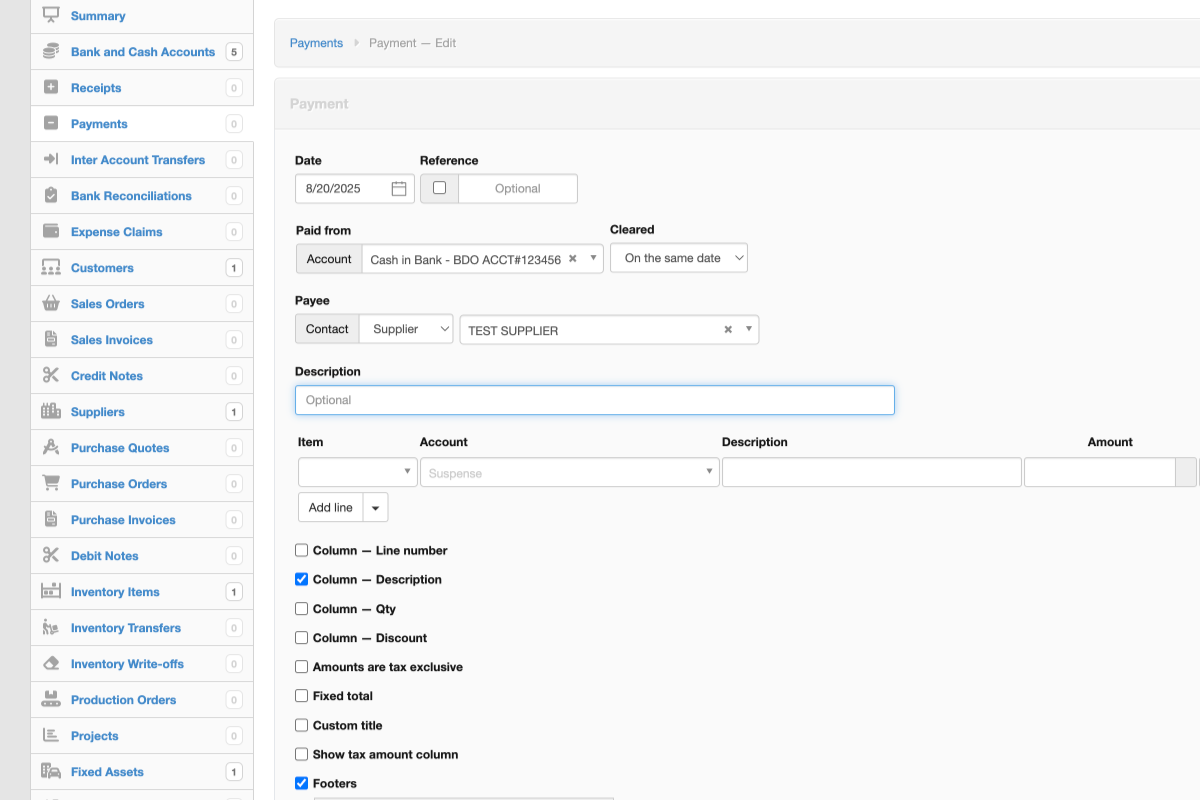This screenshot has height=800, width=1200.
Task: Remove the selected Cash in Bank account
Action: 573,258
